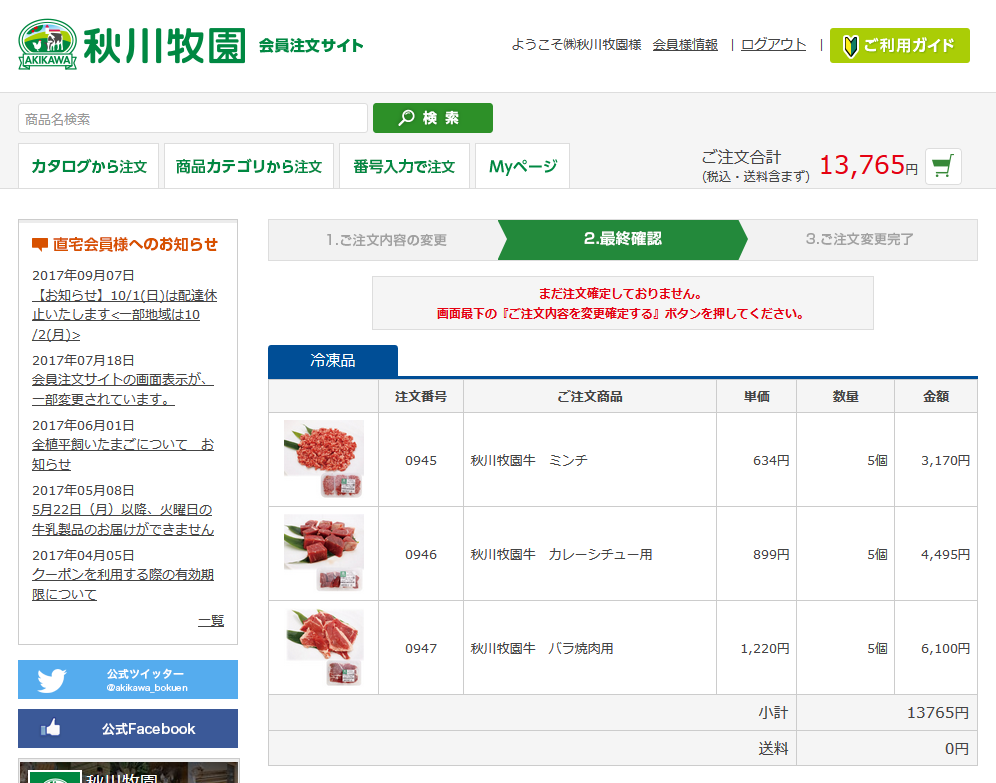Click the amount 3,170円
996x783 pixels.
(x=945, y=460)
